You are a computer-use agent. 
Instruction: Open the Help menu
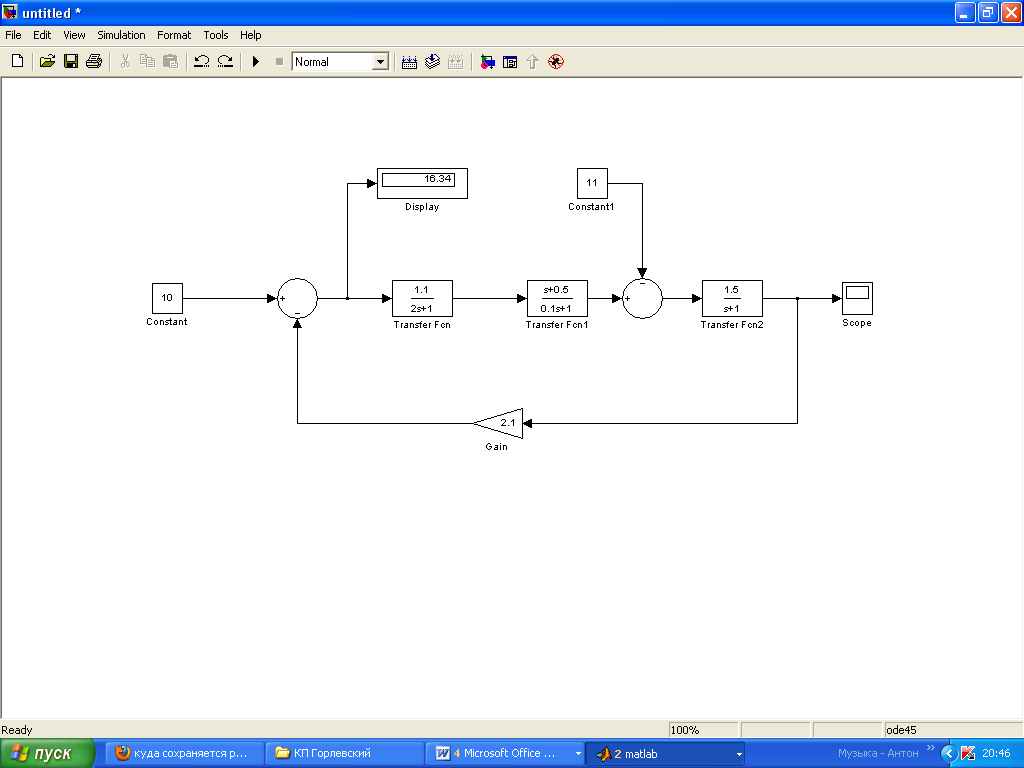pos(250,35)
